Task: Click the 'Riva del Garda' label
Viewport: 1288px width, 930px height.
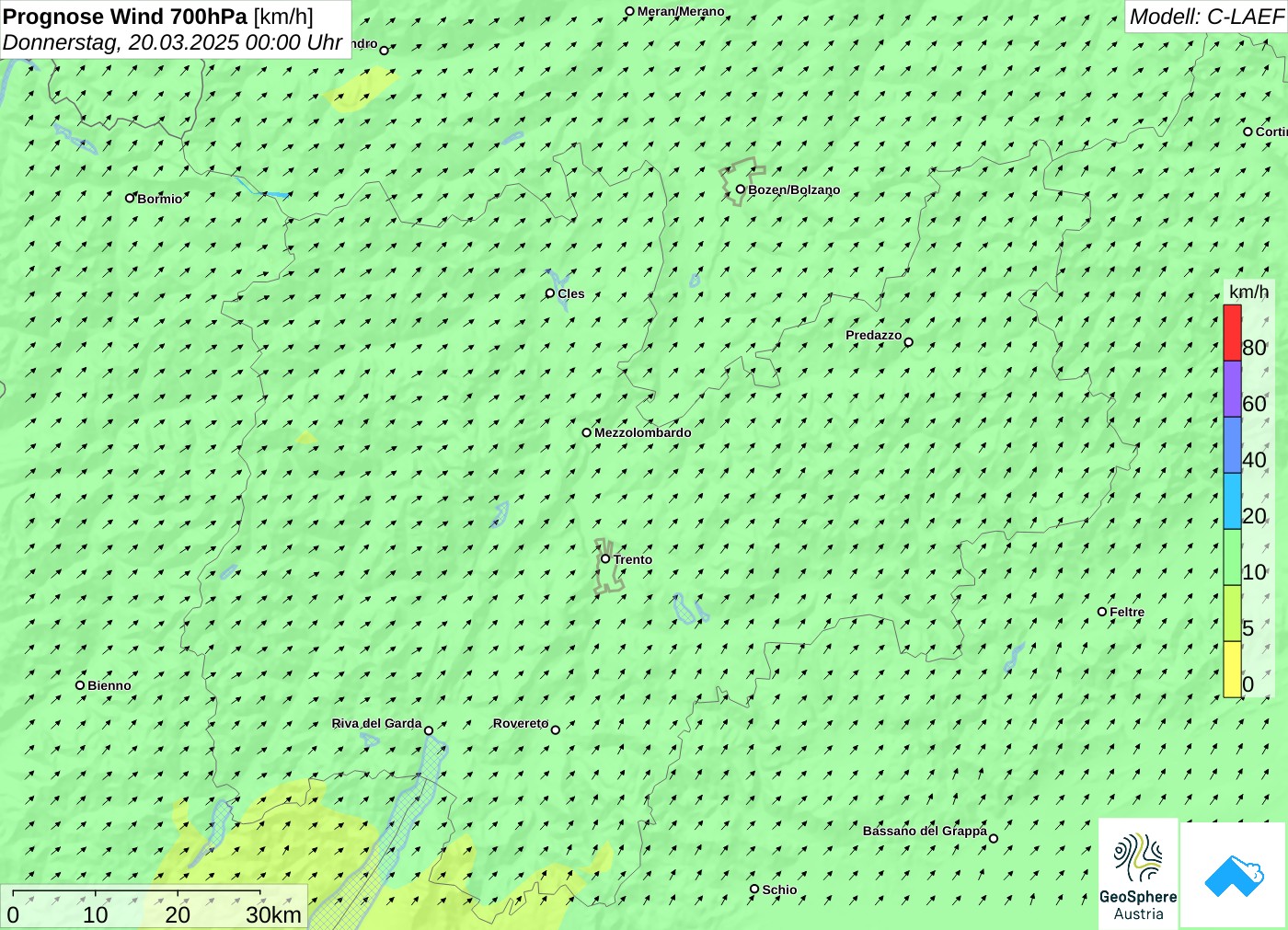Action: tap(376, 723)
